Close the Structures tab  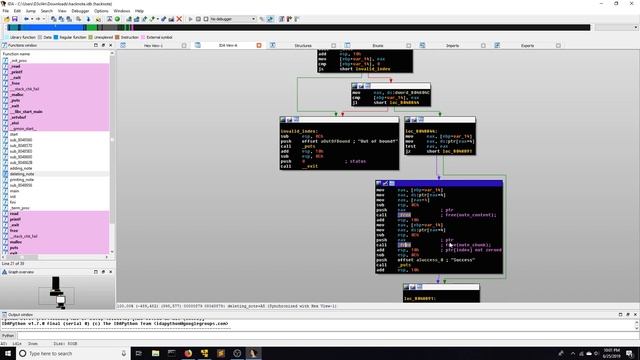[333, 46]
